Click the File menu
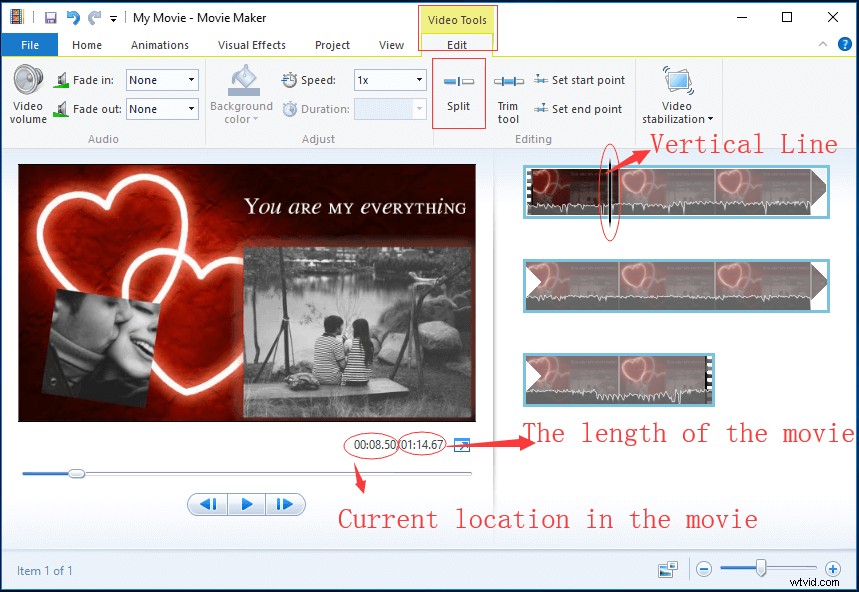The height and width of the screenshot is (592, 859). tap(29, 45)
